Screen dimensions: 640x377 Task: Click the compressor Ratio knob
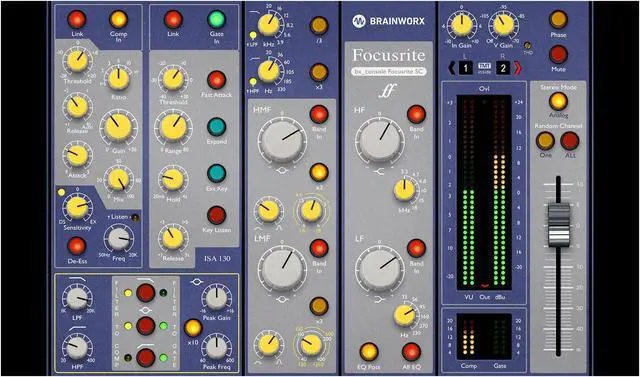pyautogui.click(x=119, y=79)
